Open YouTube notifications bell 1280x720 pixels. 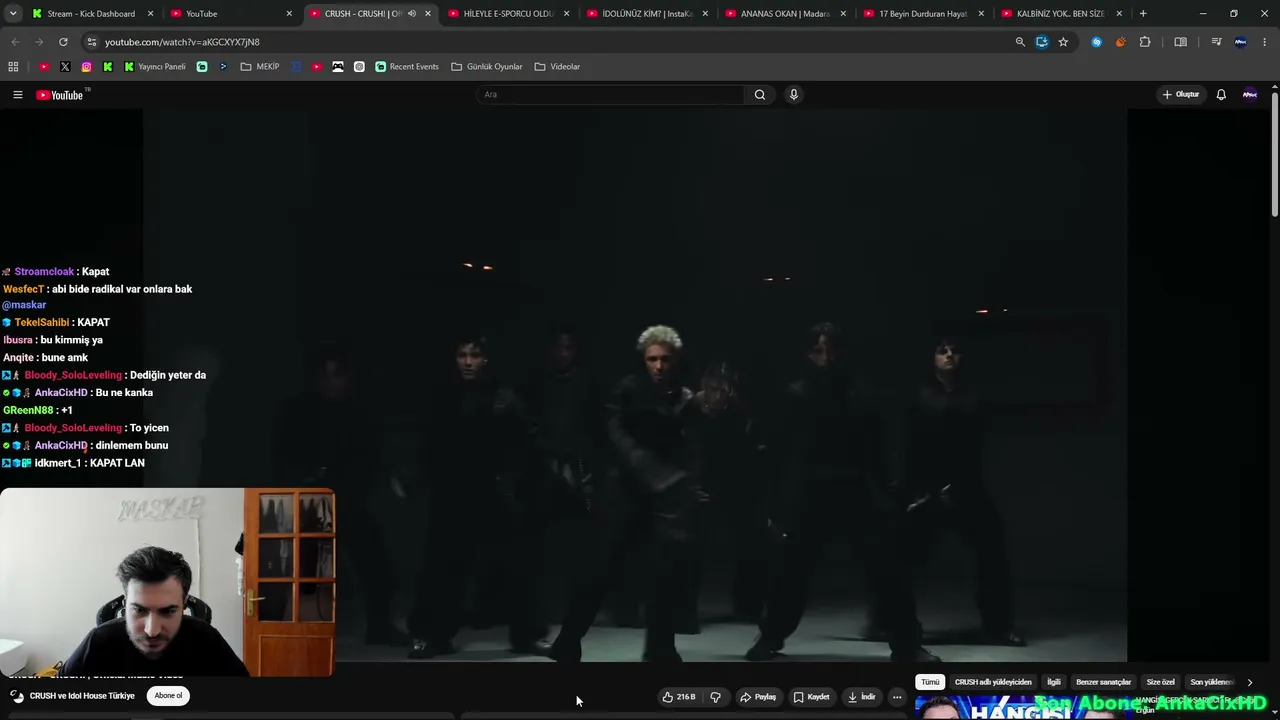(1221, 95)
